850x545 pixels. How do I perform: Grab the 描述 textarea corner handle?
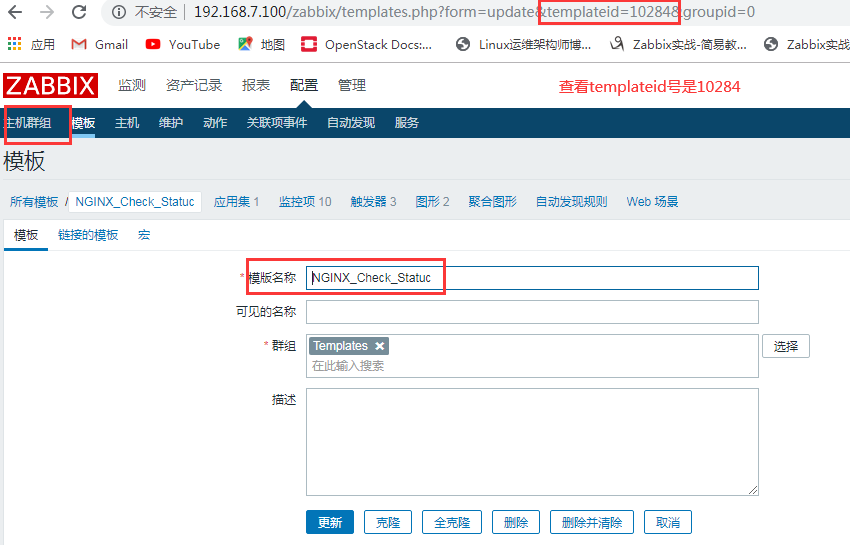point(753,490)
